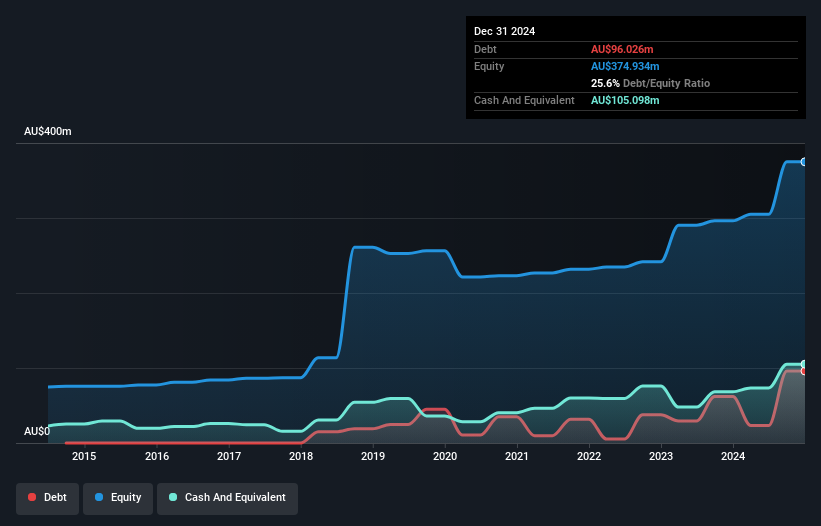Select the Equity endpoint marker at Dec 2024
The width and height of the screenshot is (821, 526).
coord(804,162)
